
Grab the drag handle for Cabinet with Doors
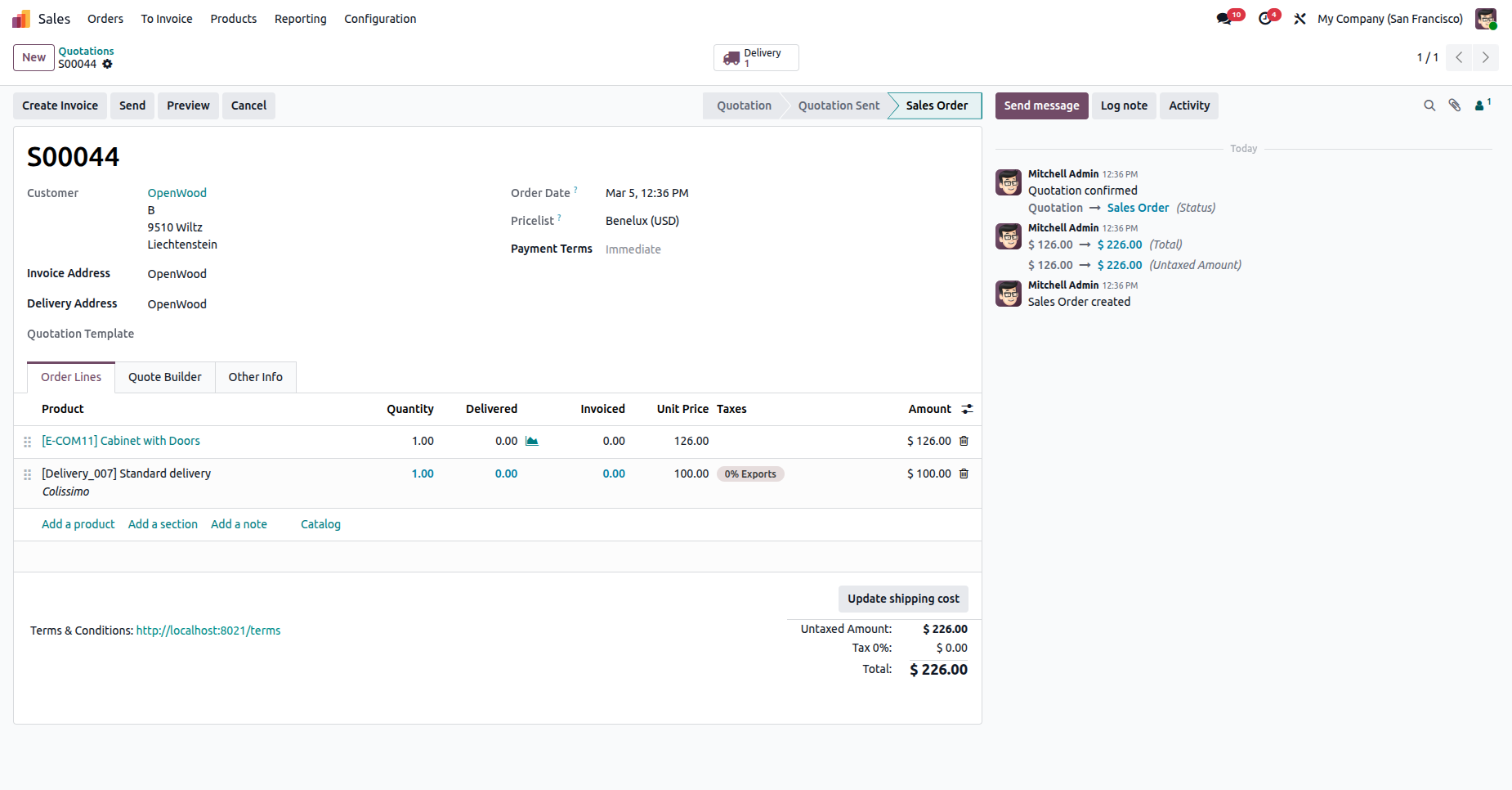(27, 442)
